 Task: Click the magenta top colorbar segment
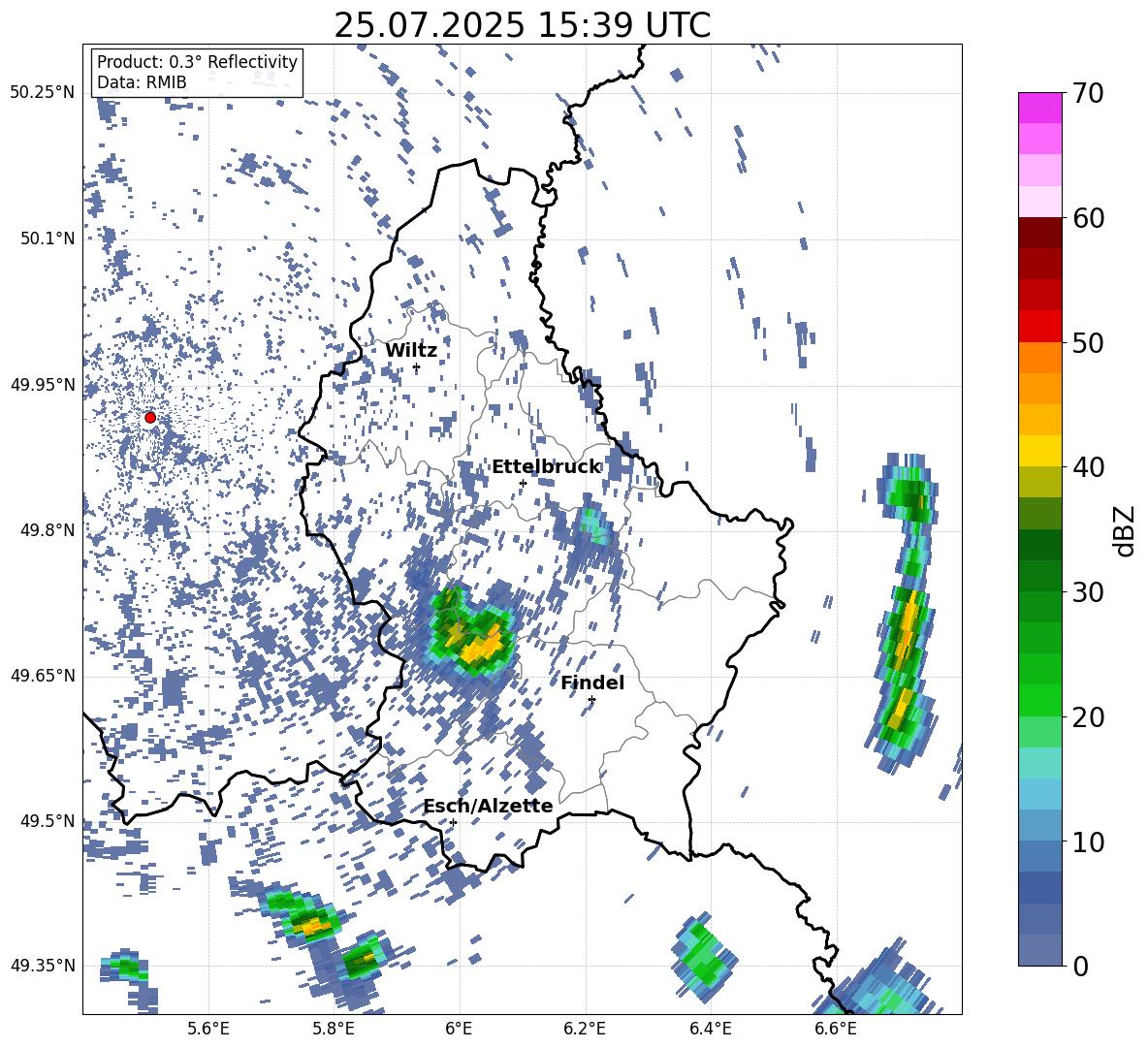[1039, 108]
